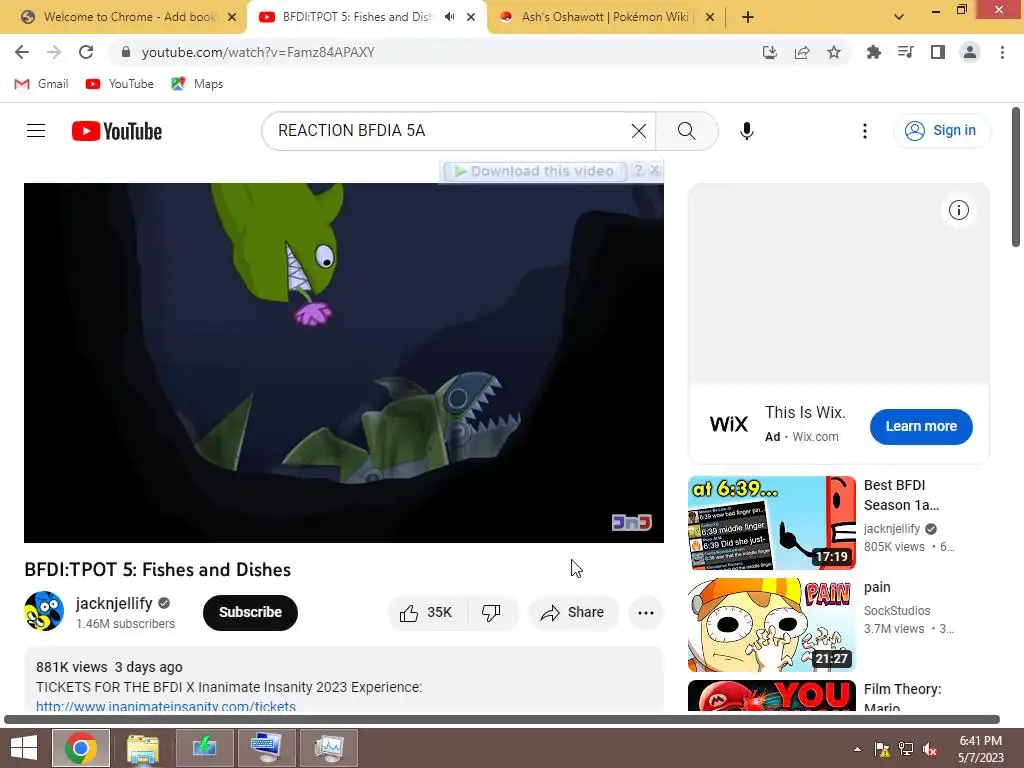Click the video player frame
Image resolution: width=1024 pixels, height=768 pixels.
point(344,362)
